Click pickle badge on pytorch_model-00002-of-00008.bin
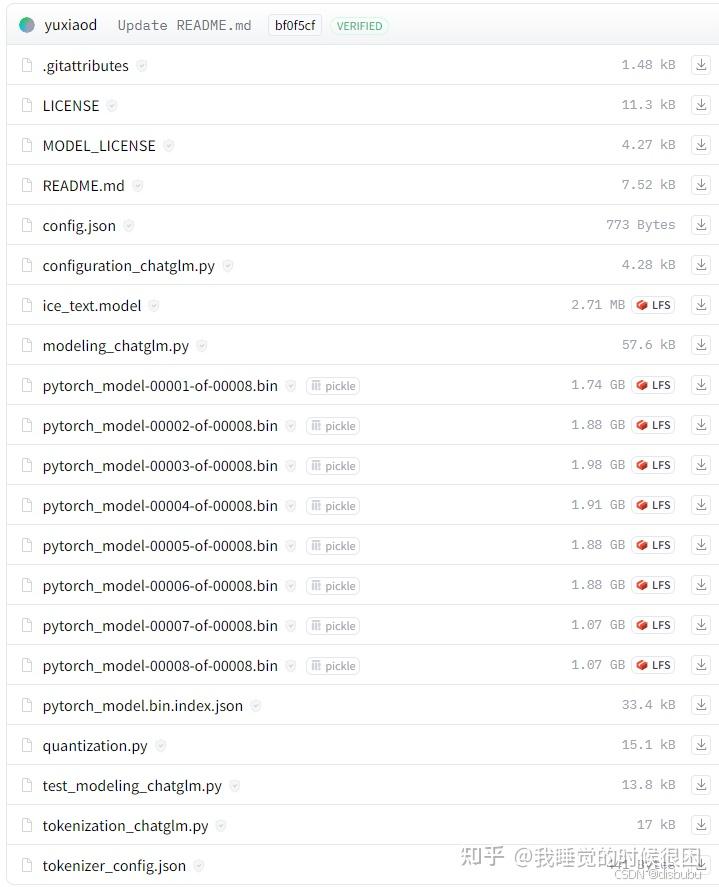Screen dimensions: 719x887 click(333, 426)
